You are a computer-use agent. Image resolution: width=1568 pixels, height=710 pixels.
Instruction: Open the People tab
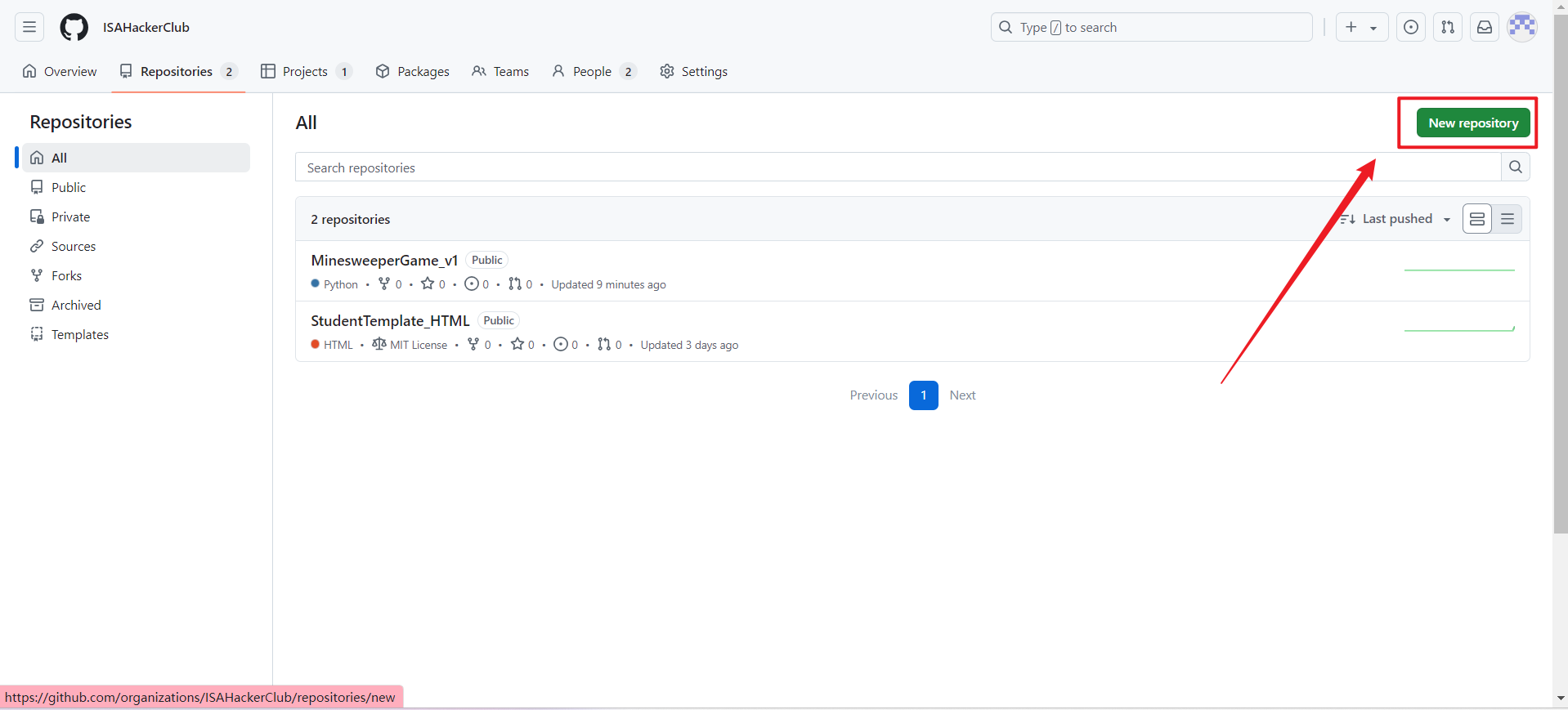point(594,72)
